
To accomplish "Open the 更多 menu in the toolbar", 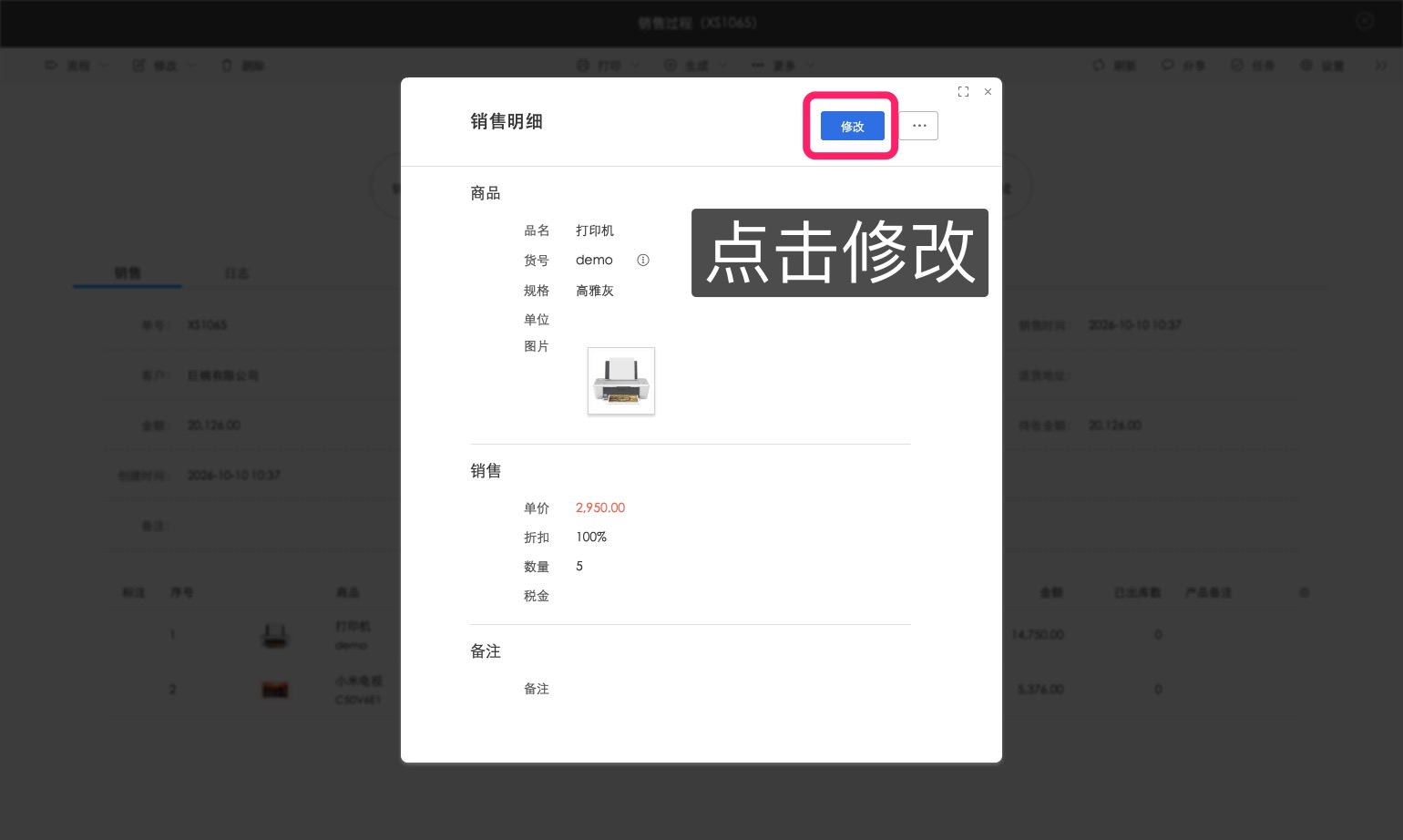I will pyautogui.click(x=783, y=66).
